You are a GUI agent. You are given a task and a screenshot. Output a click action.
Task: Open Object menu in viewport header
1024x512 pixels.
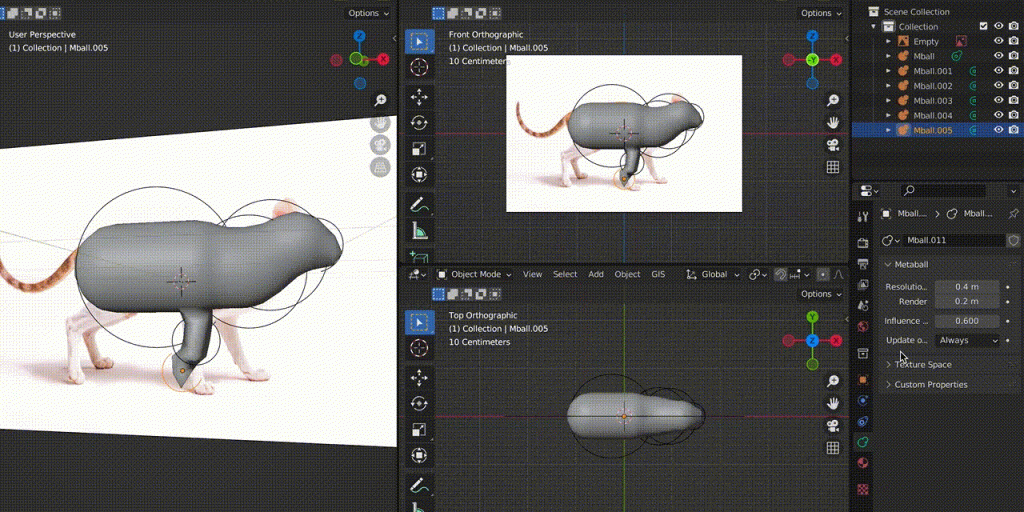[x=628, y=274]
